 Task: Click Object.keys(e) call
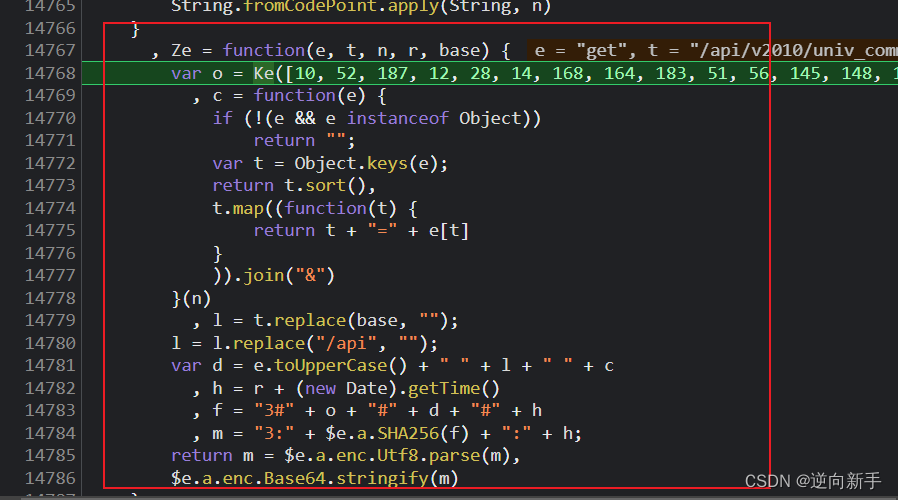(x=366, y=163)
